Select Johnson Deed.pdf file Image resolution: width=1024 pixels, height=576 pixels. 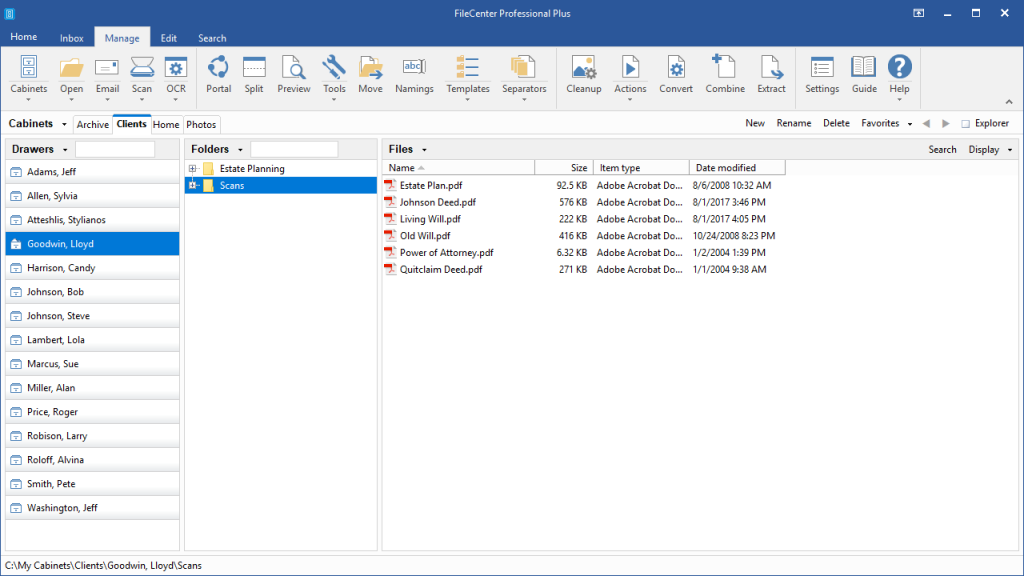438,202
